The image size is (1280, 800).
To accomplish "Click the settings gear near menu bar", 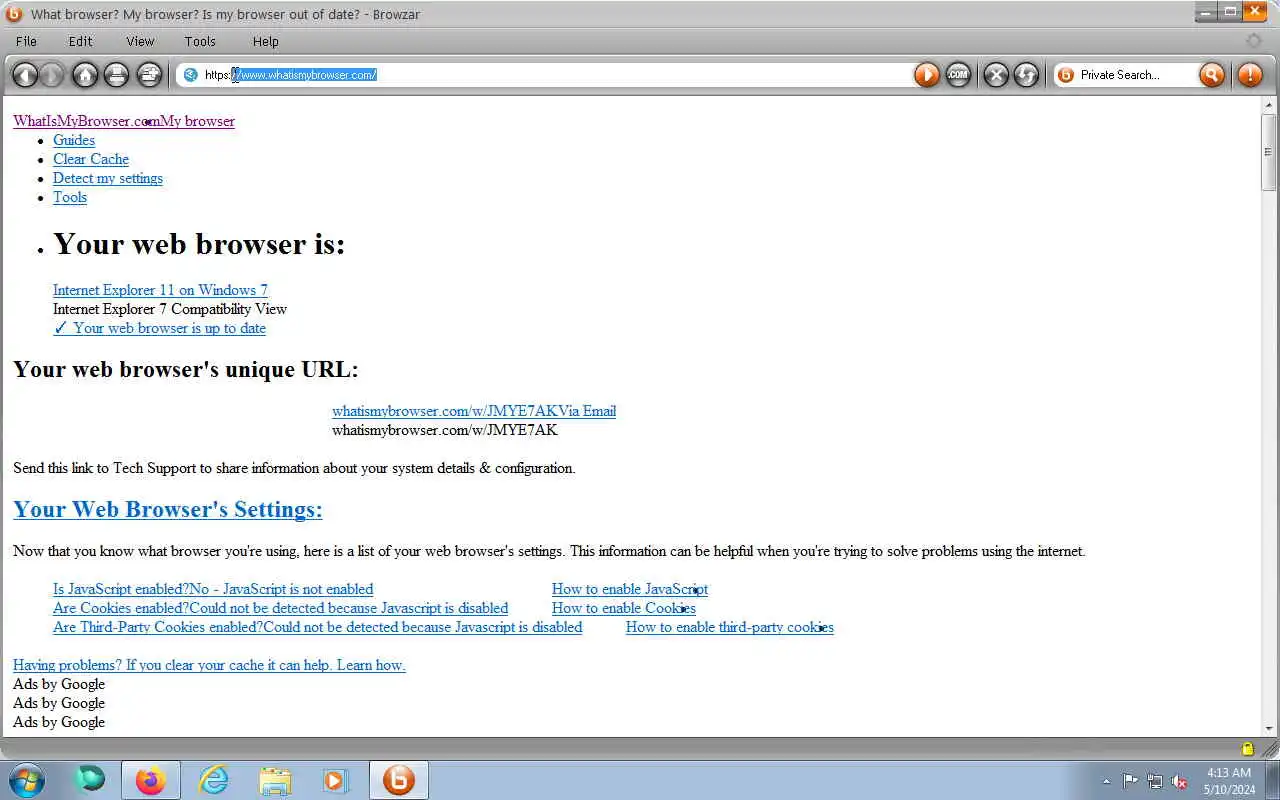I will pyautogui.click(x=1254, y=41).
